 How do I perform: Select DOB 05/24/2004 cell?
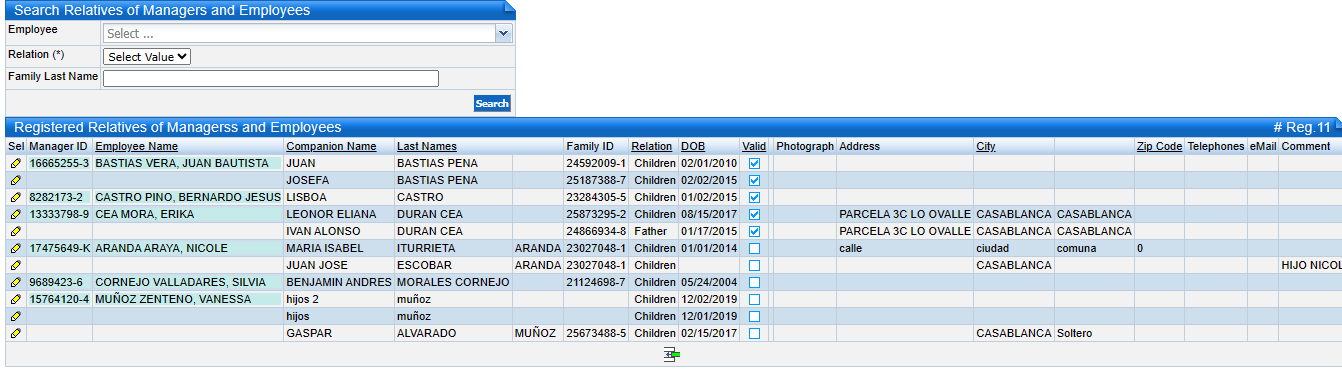(709, 282)
